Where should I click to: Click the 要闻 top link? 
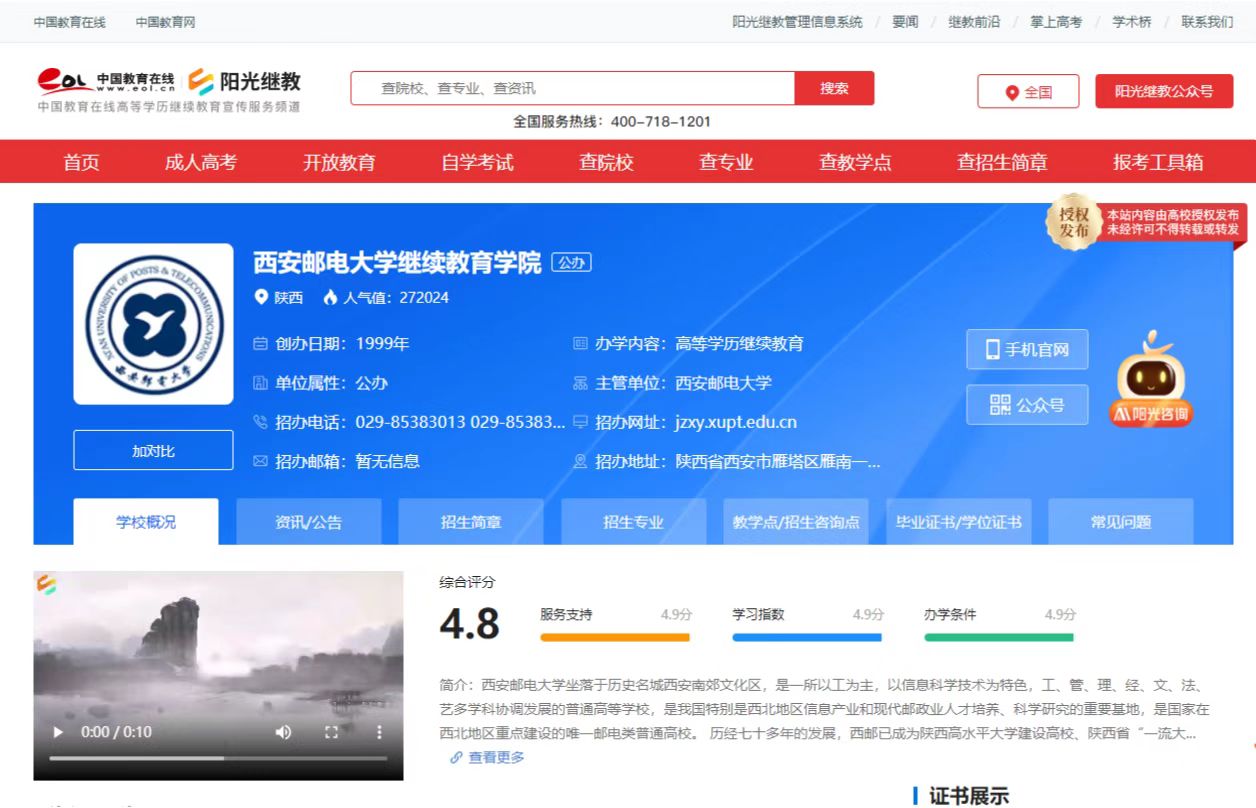tap(905, 22)
